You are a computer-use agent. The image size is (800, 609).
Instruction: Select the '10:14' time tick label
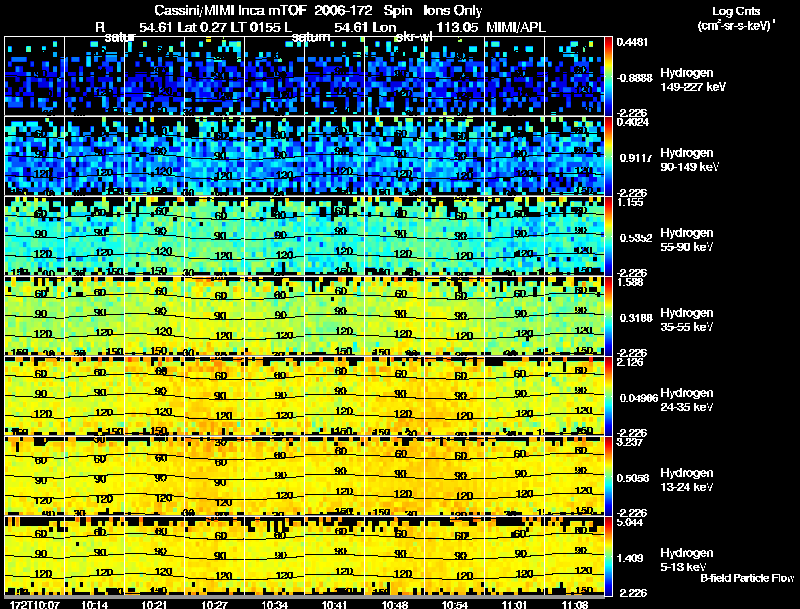[x=94, y=604]
